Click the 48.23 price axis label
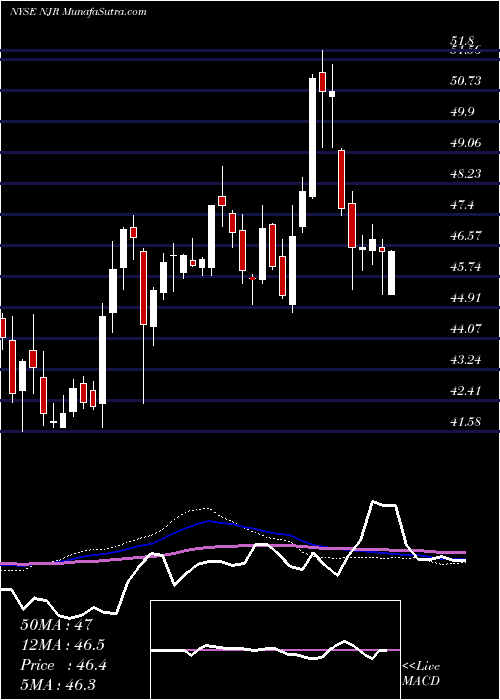Screen dimensions: 500x700 (x=466, y=174)
